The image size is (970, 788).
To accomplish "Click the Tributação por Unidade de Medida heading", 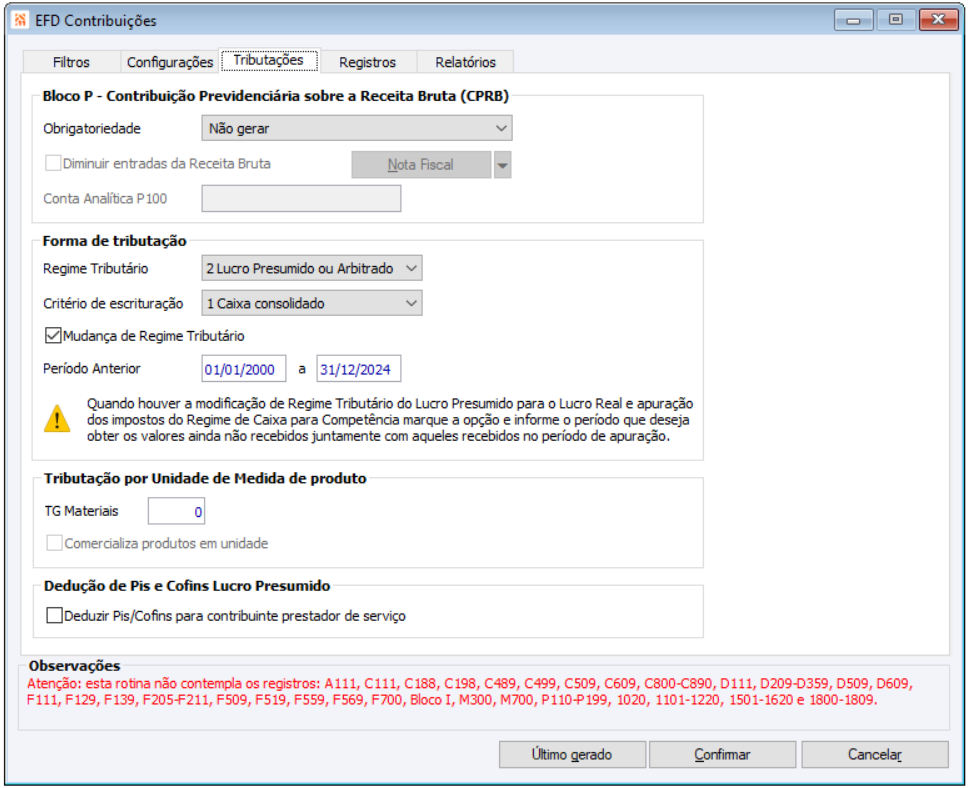I will 205,478.
